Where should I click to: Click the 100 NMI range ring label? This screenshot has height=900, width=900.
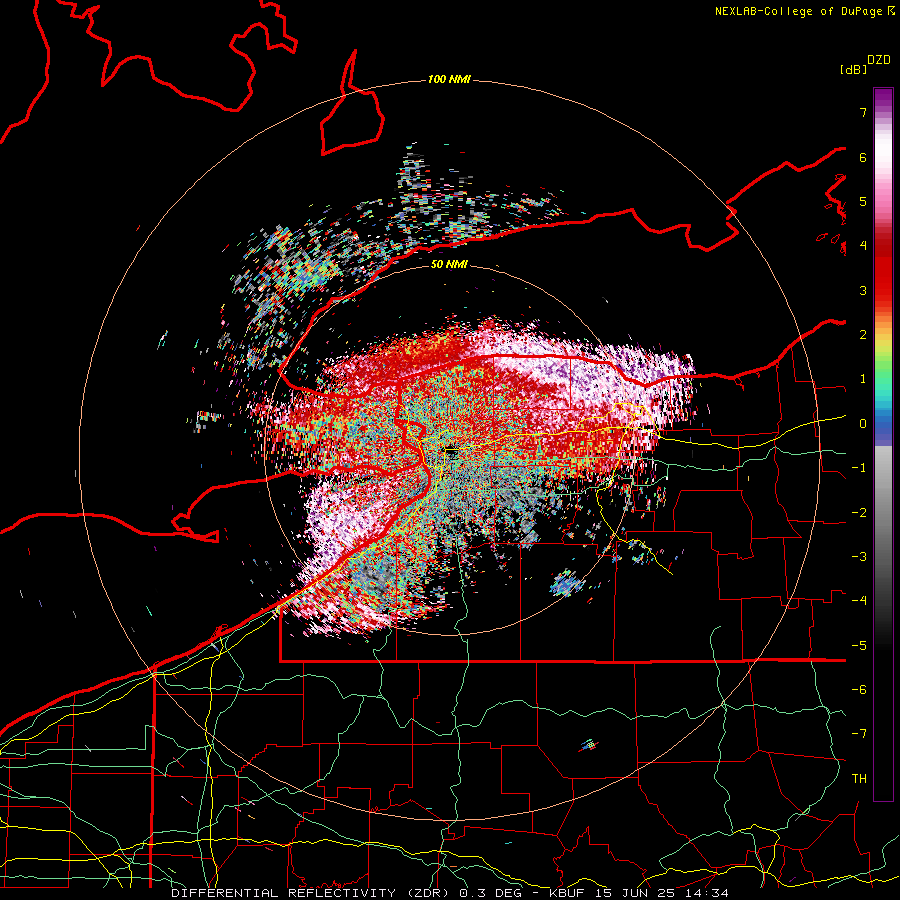[x=449, y=79]
